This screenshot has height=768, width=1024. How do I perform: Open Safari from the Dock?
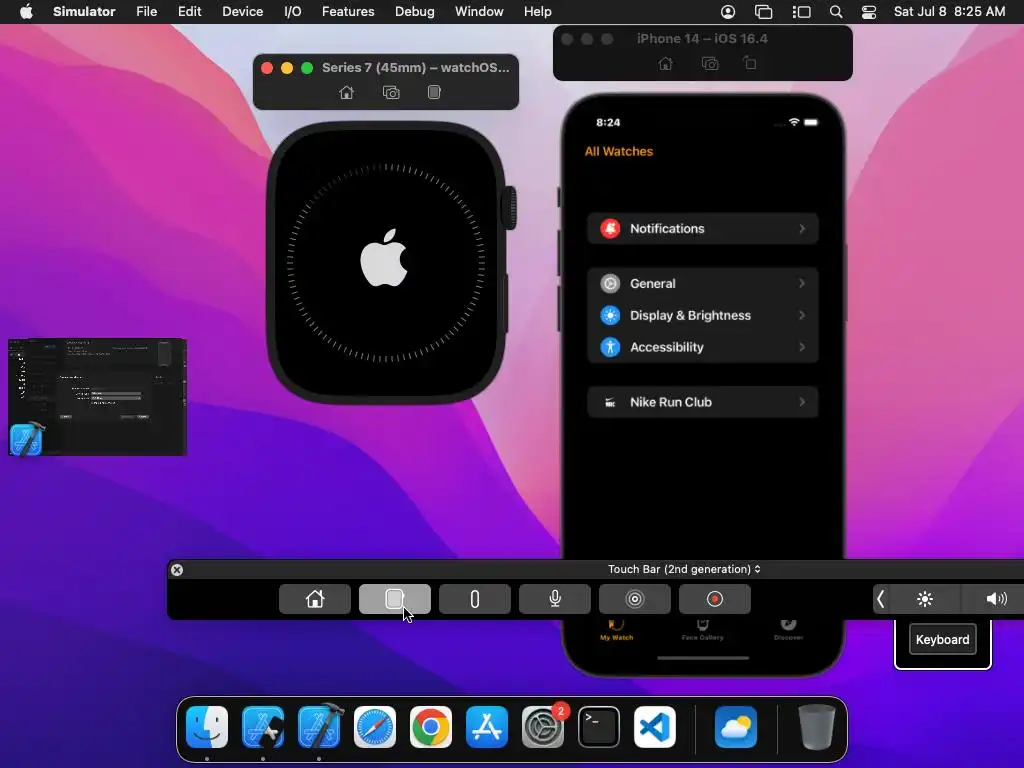point(375,727)
